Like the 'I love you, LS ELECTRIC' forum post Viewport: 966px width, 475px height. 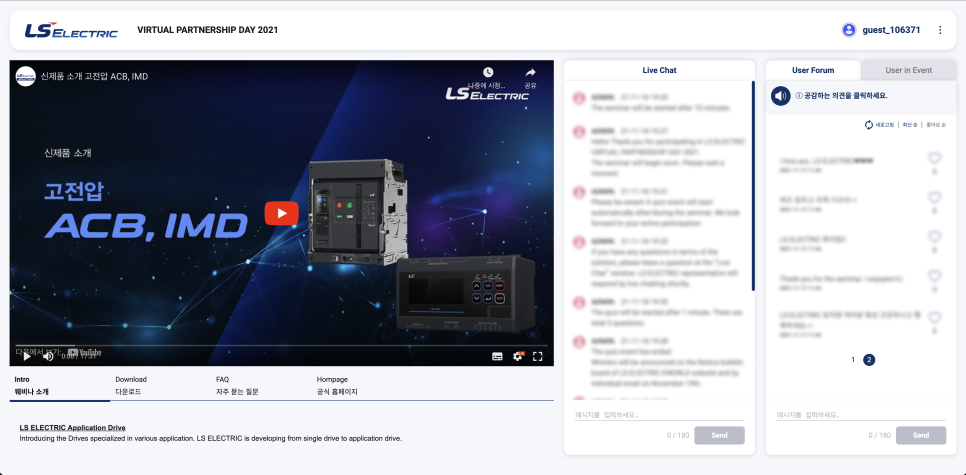coord(935,159)
